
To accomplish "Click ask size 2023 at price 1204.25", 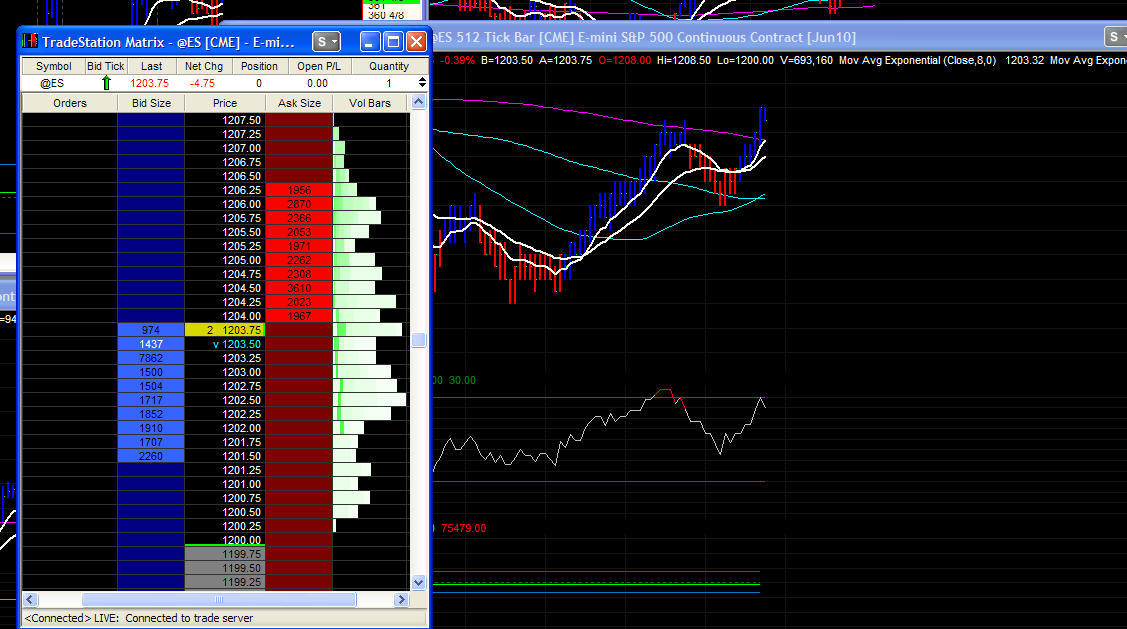I will [299, 302].
